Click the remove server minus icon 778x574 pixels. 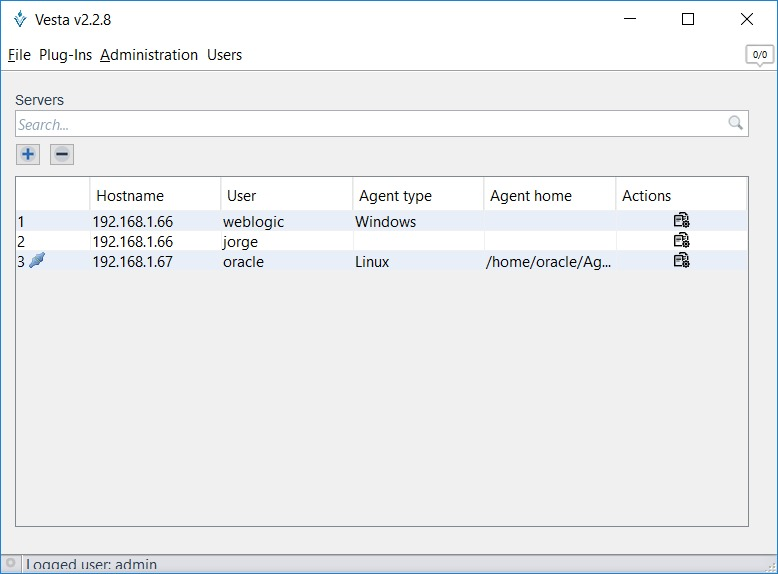click(x=62, y=154)
